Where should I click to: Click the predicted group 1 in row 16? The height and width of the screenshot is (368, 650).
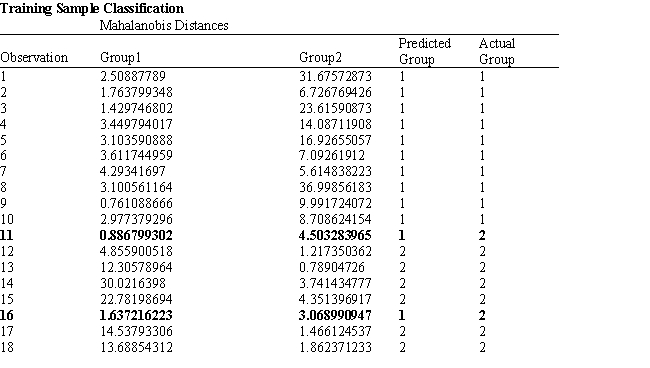[x=402, y=315]
